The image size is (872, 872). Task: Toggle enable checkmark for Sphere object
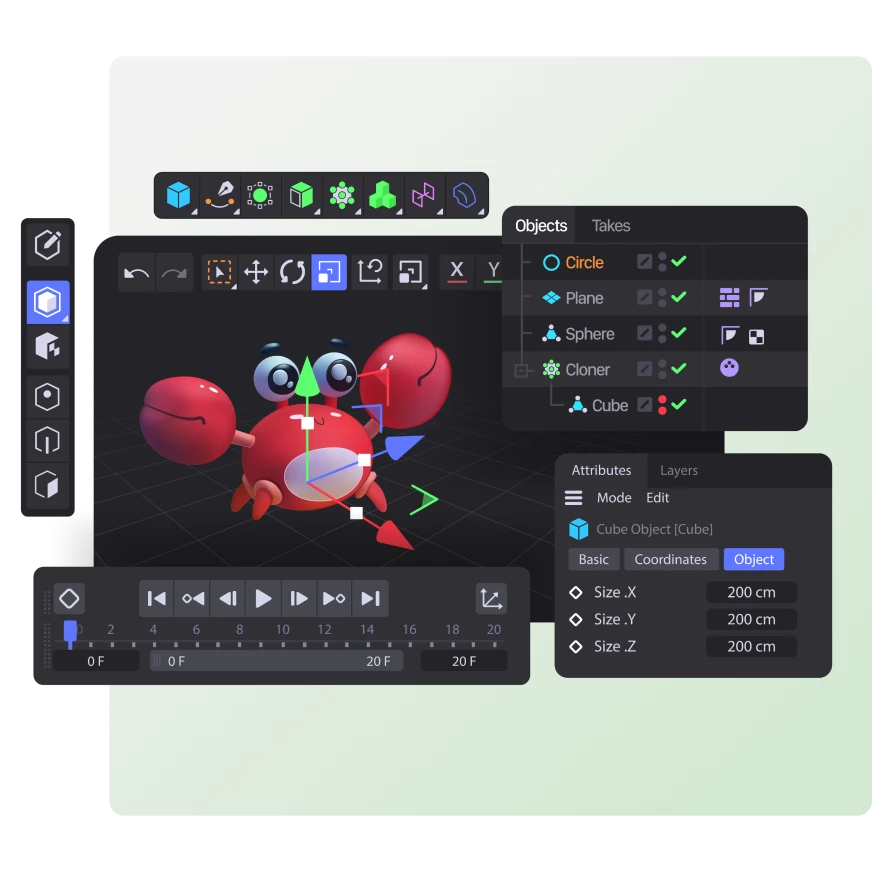(678, 332)
